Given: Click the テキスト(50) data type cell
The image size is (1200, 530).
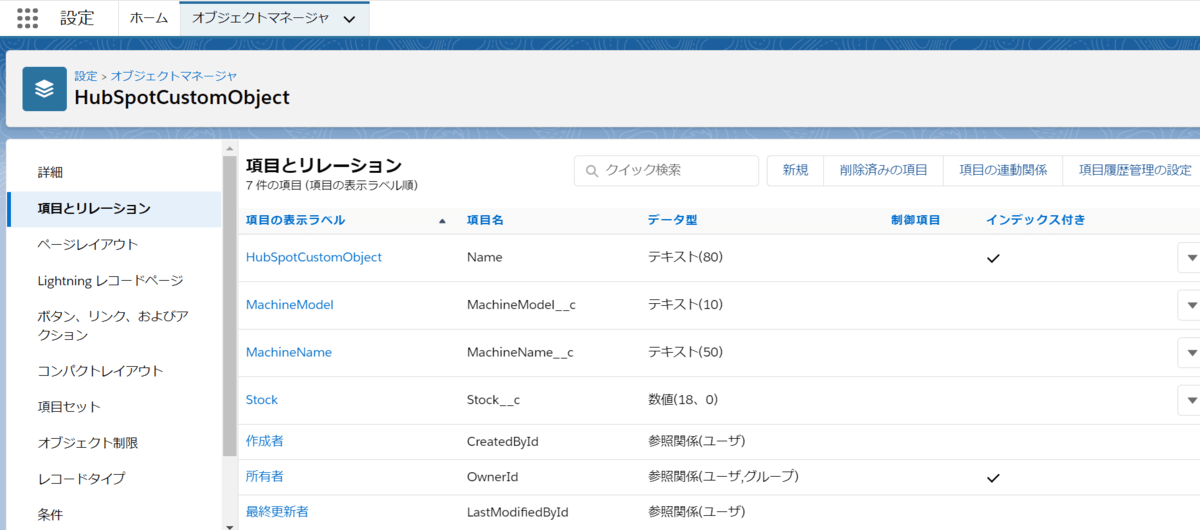Looking at the screenshot, I should tap(685, 352).
